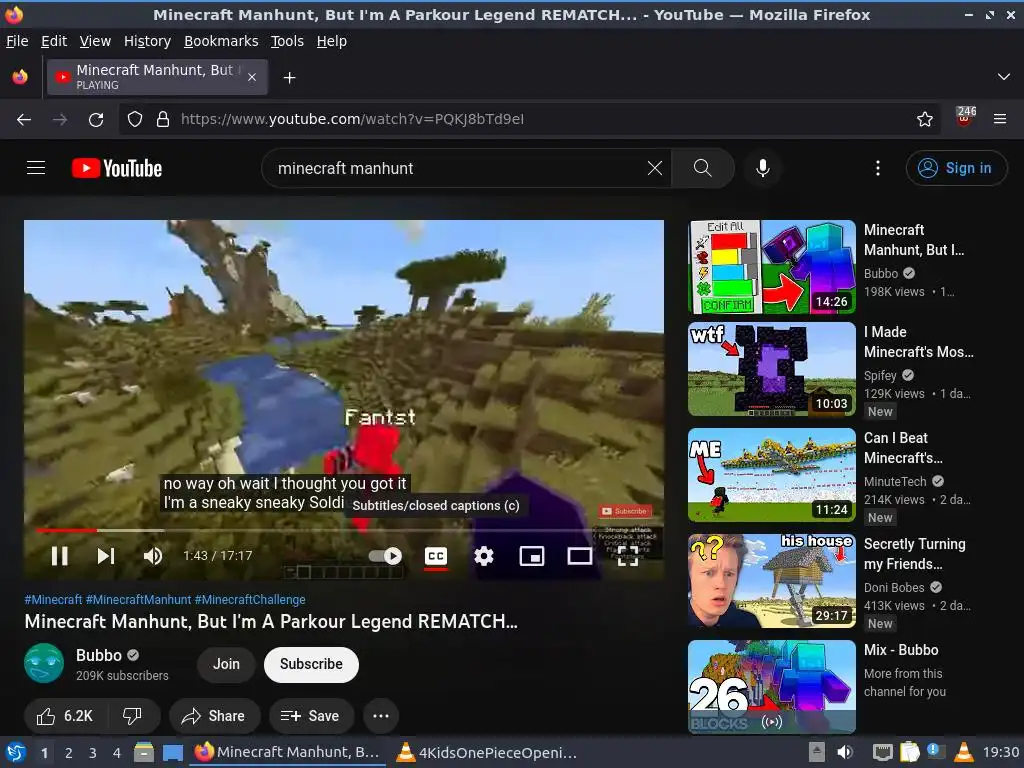Open the MinuteTech 11:24 video thumbnail

click(x=772, y=475)
